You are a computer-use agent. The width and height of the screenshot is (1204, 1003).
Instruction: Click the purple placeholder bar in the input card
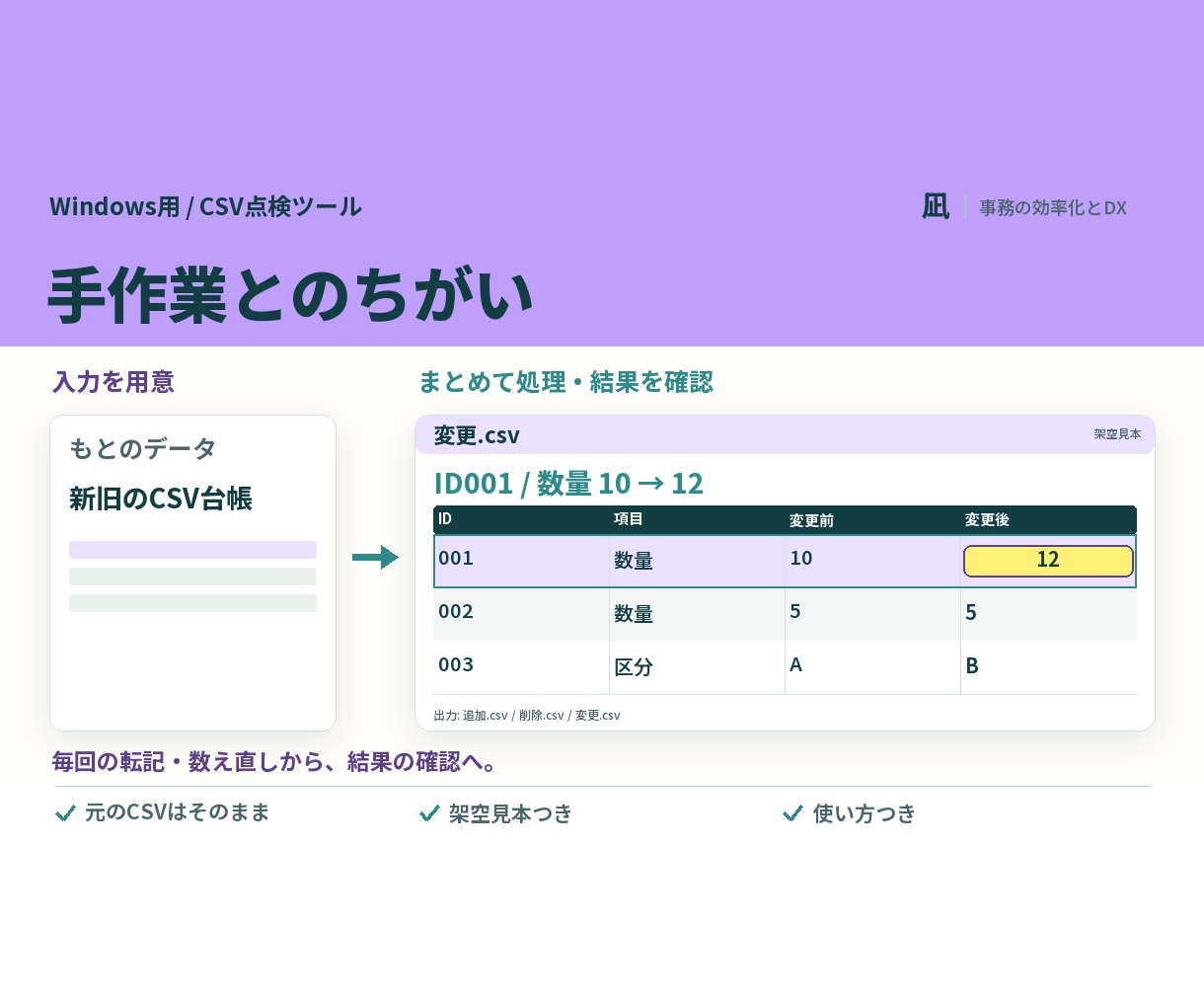pos(192,550)
